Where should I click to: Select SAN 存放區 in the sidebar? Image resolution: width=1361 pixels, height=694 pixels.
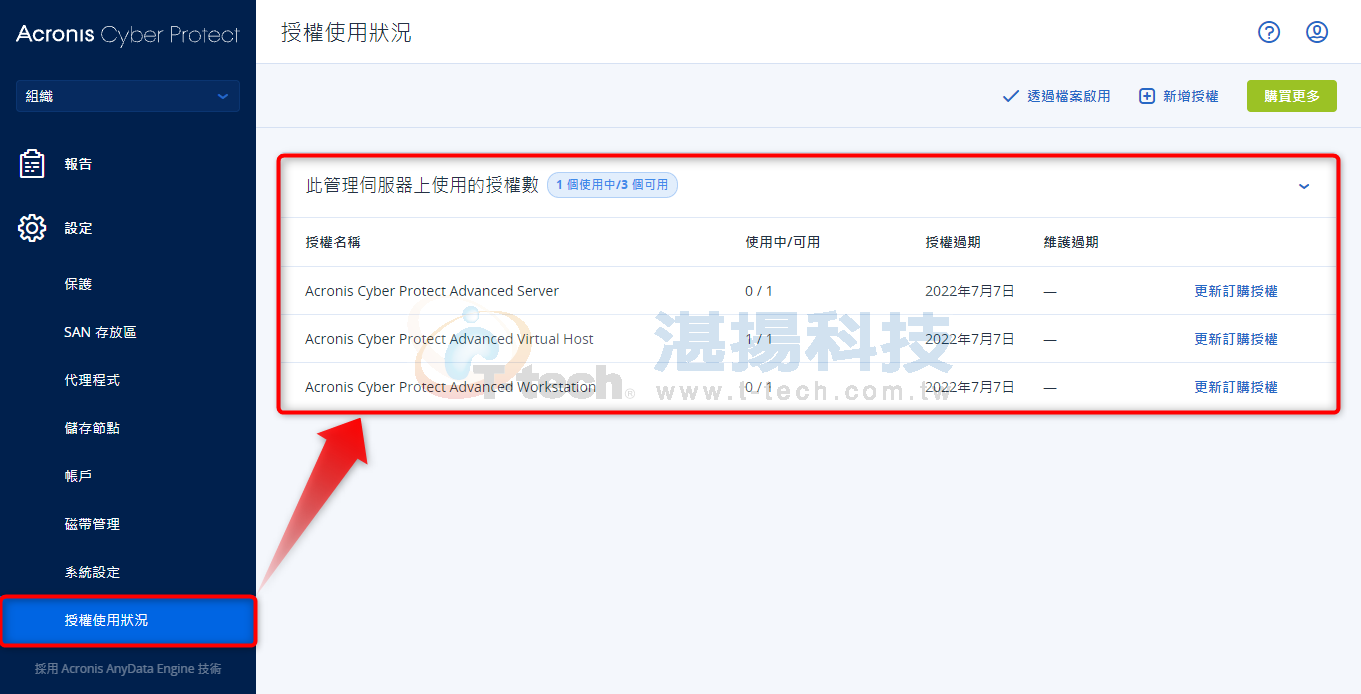[x=100, y=332]
